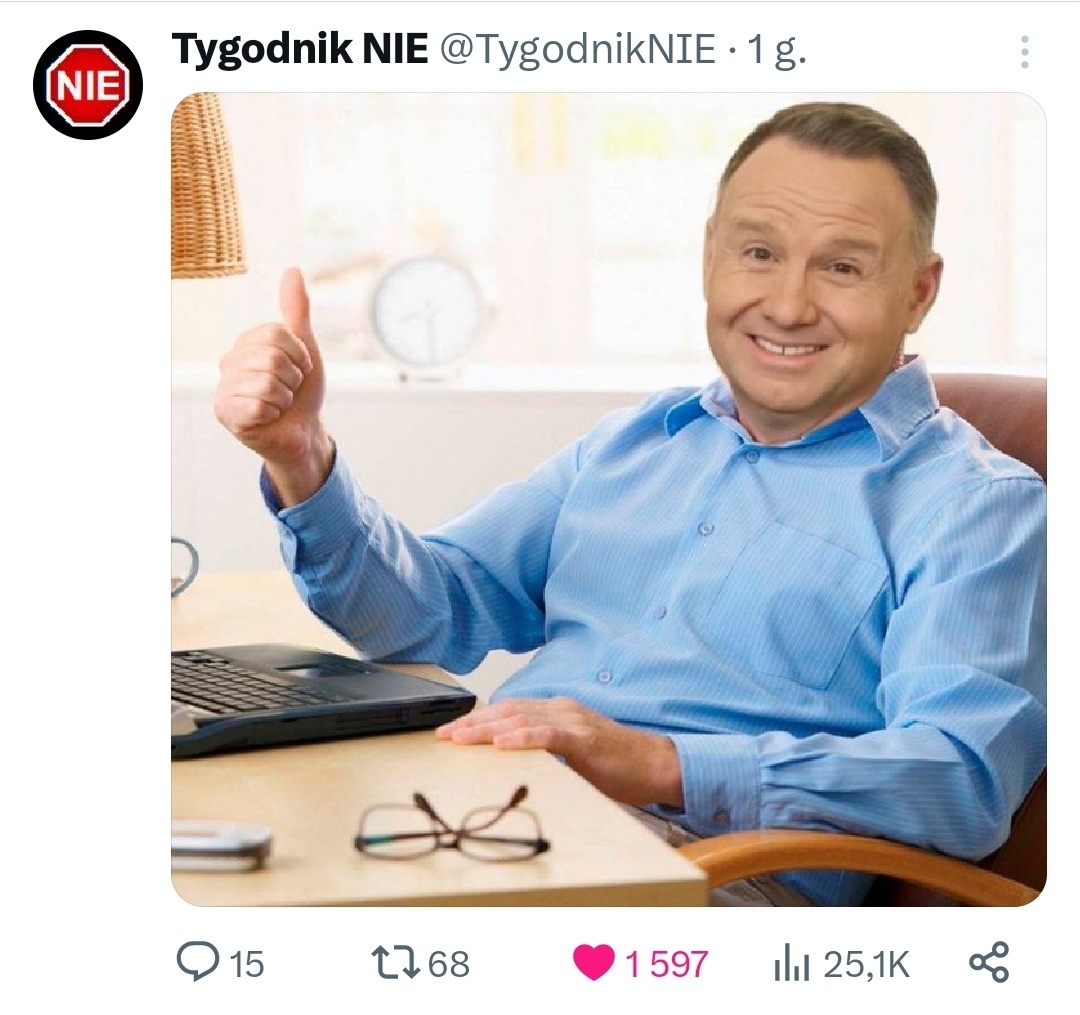Open the @TygodnikNIE handle link
1080x1015 pixels.
click(x=577, y=50)
